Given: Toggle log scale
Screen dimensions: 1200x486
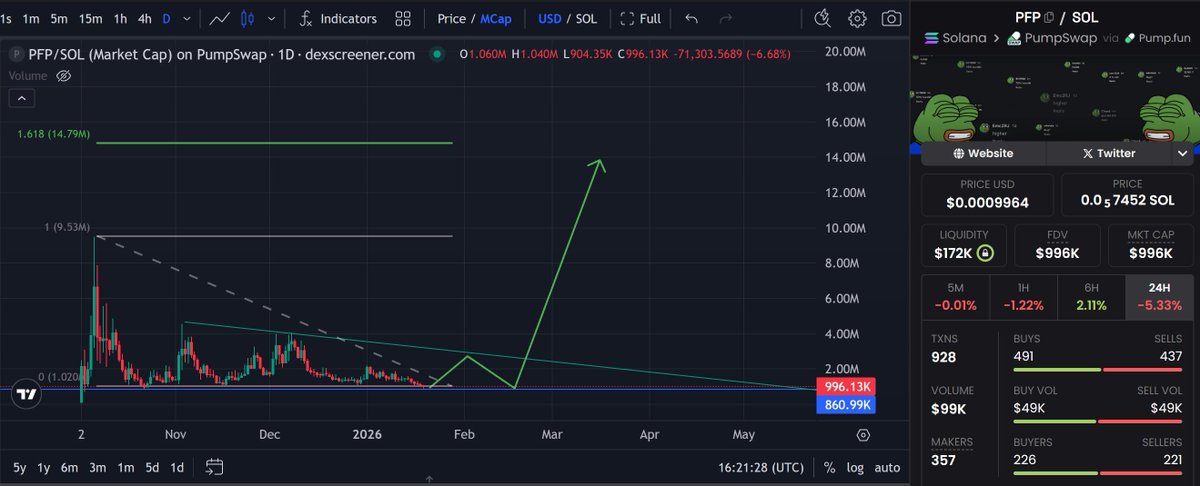Looking at the screenshot, I should (x=854, y=467).
